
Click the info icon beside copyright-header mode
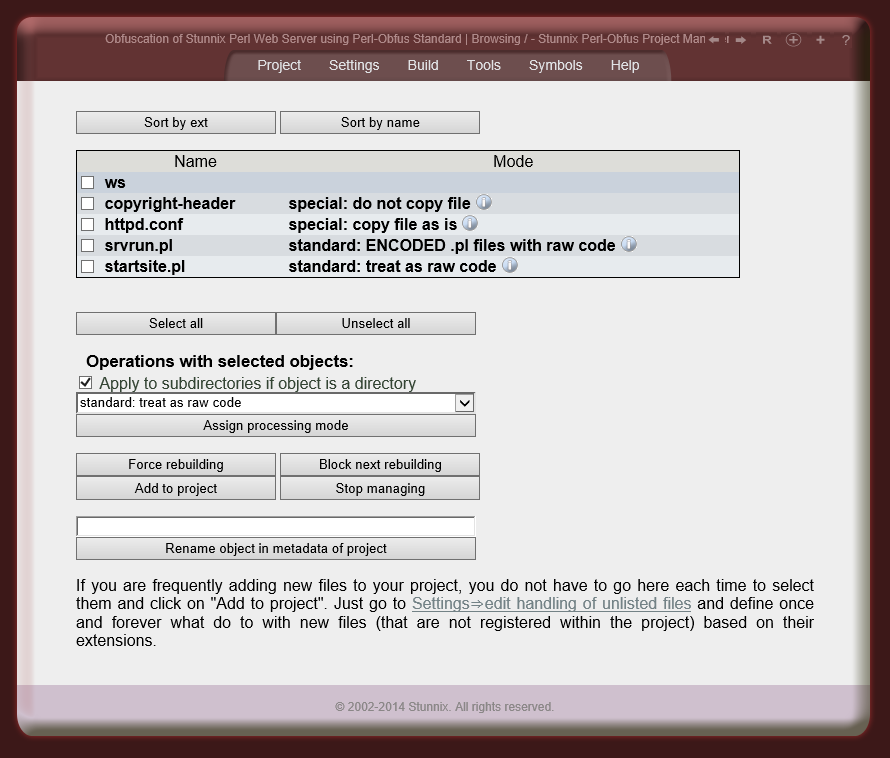pos(484,202)
